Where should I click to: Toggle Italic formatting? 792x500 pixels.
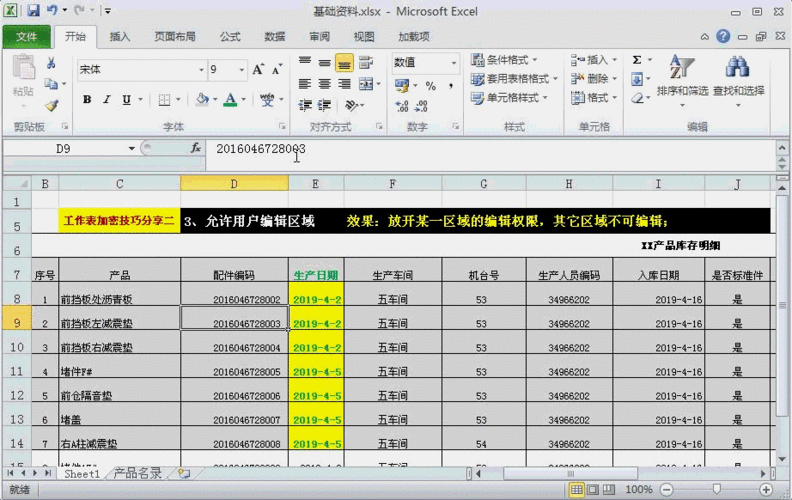107,99
